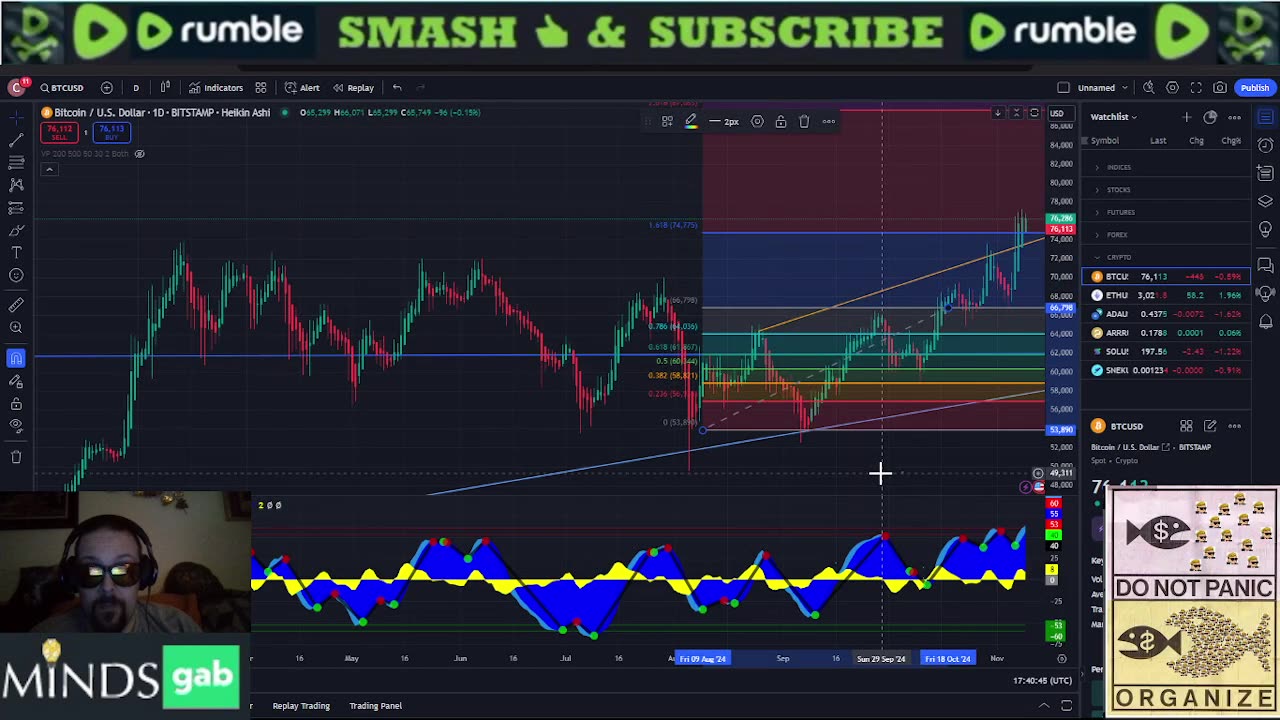This screenshot has height=720, width=1280.
Task: Select the ruler measure tool
Action: [x=16, y=305]
